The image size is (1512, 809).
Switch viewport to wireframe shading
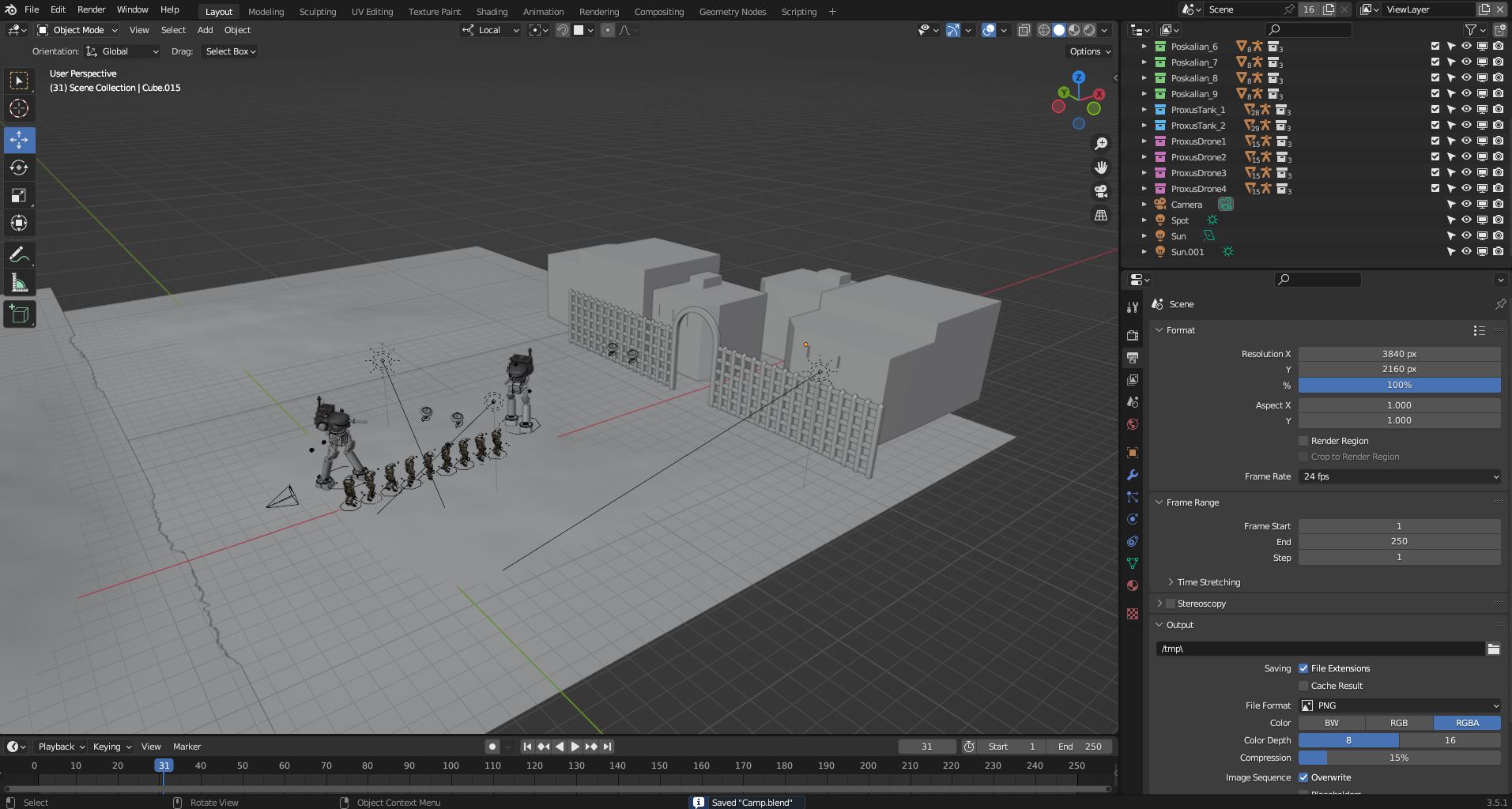click(1043, 30)
